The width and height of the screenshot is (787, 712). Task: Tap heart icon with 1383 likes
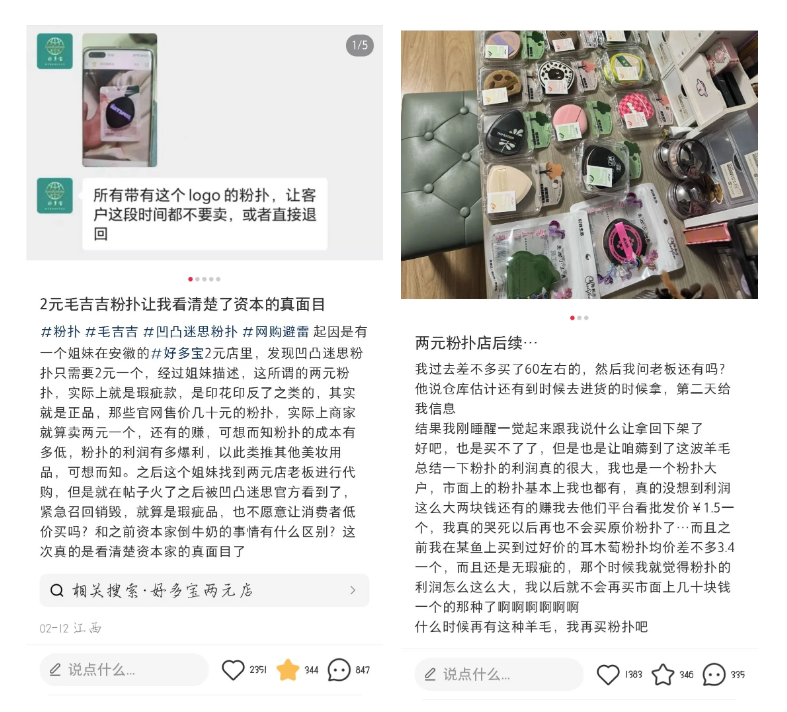[x=608, y=674]
